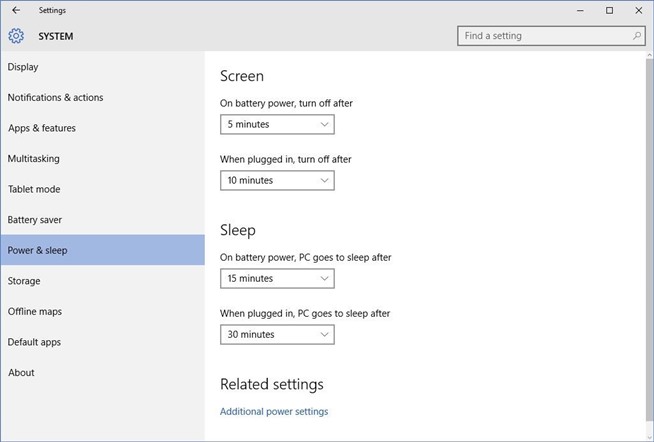Type in the Find a setting box

click(543, 36)
